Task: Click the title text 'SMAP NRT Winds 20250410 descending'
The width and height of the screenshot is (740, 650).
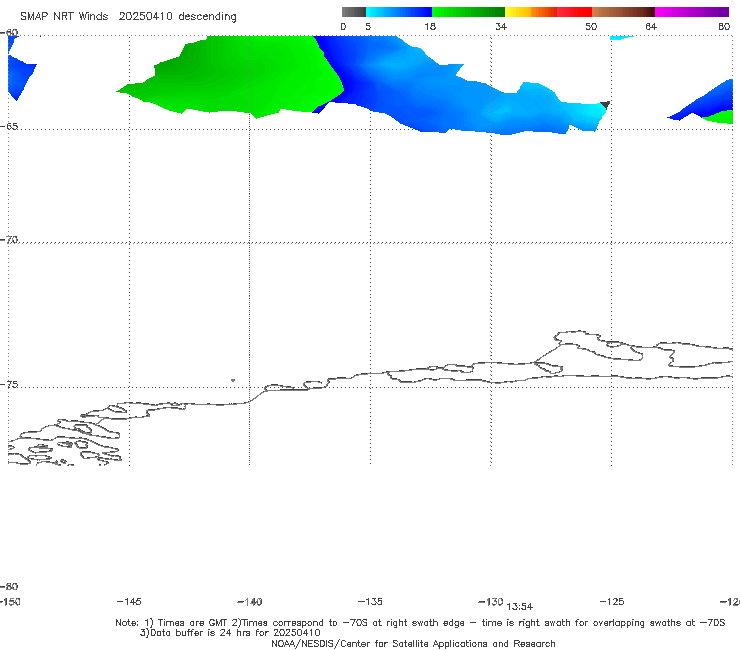Action: (x=128, y=17)
